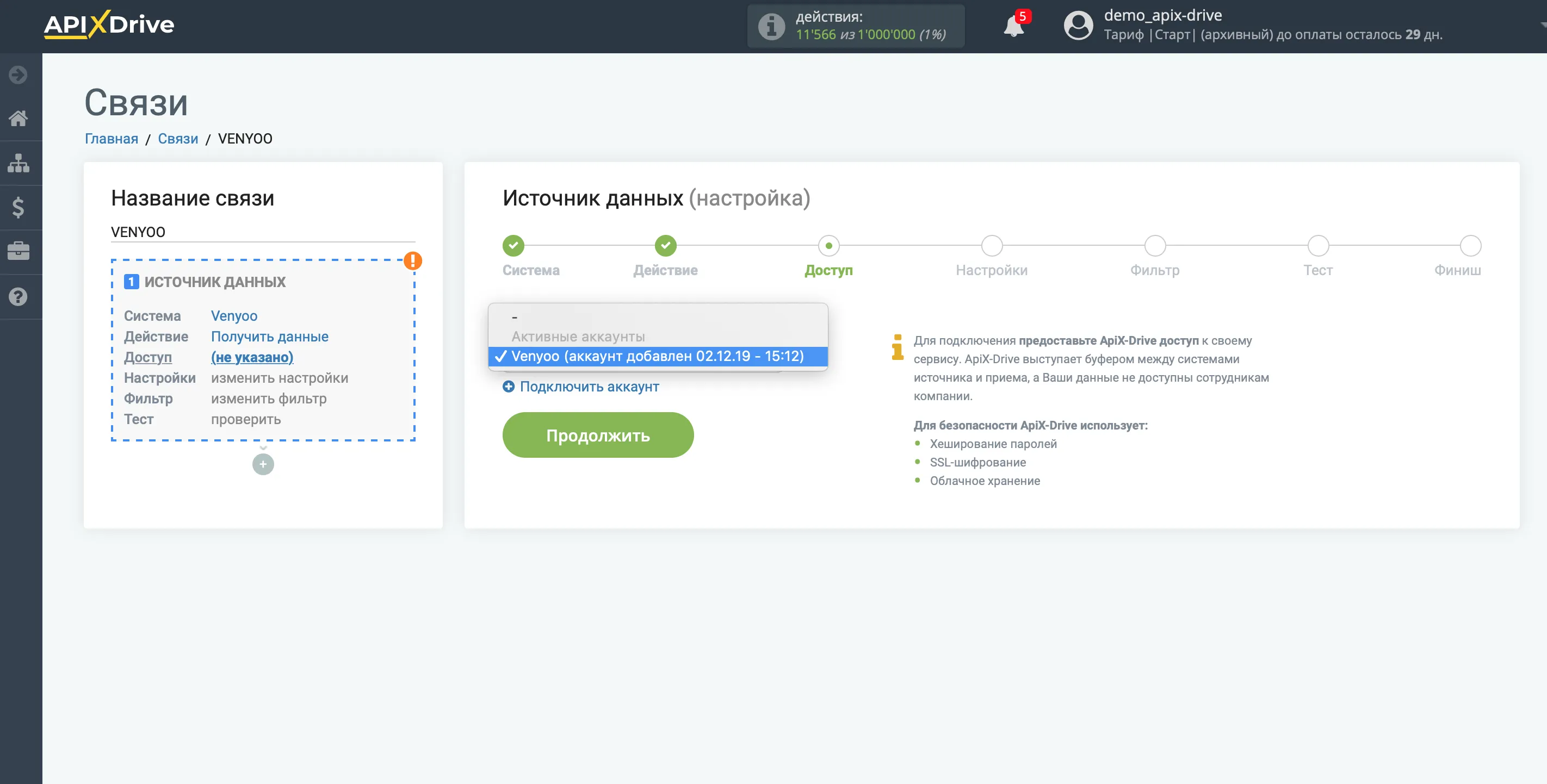This screenshot has height=784, width=1547.
Task: Click the ApiX-Drive logo
Action: 109,24
